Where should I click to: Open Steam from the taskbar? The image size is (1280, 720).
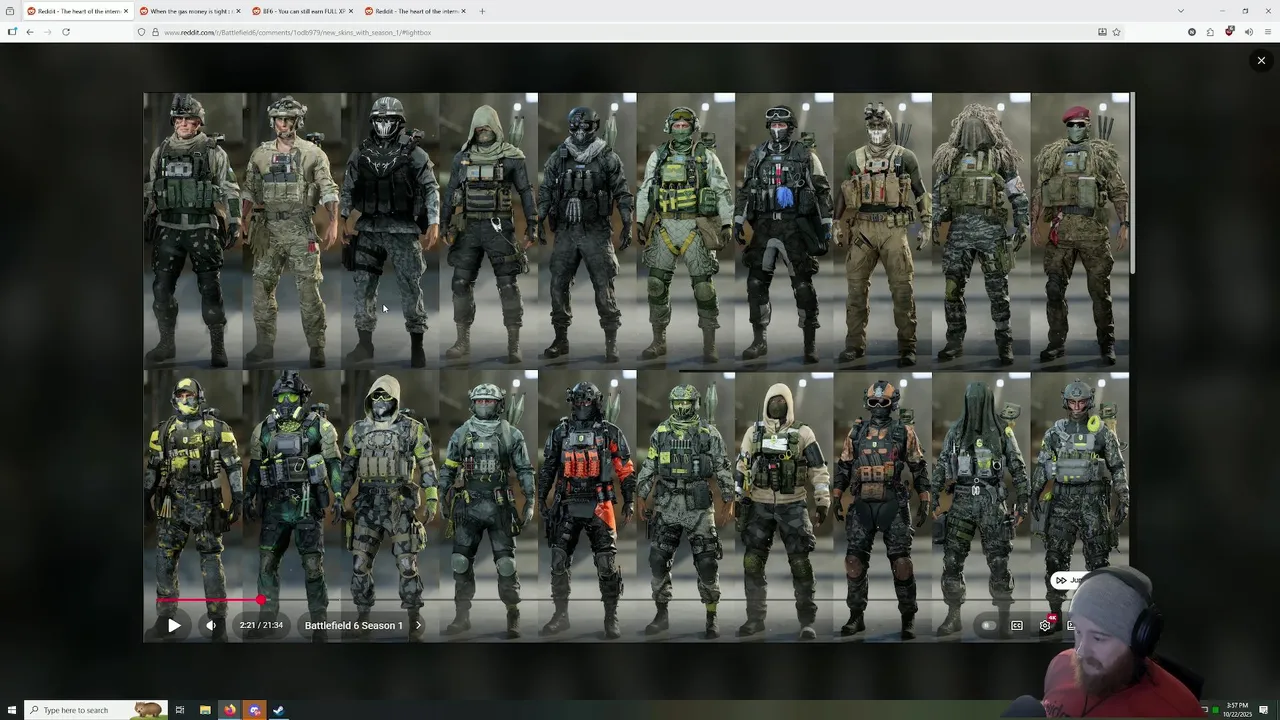pyautogui.click(x=279, y=710)
